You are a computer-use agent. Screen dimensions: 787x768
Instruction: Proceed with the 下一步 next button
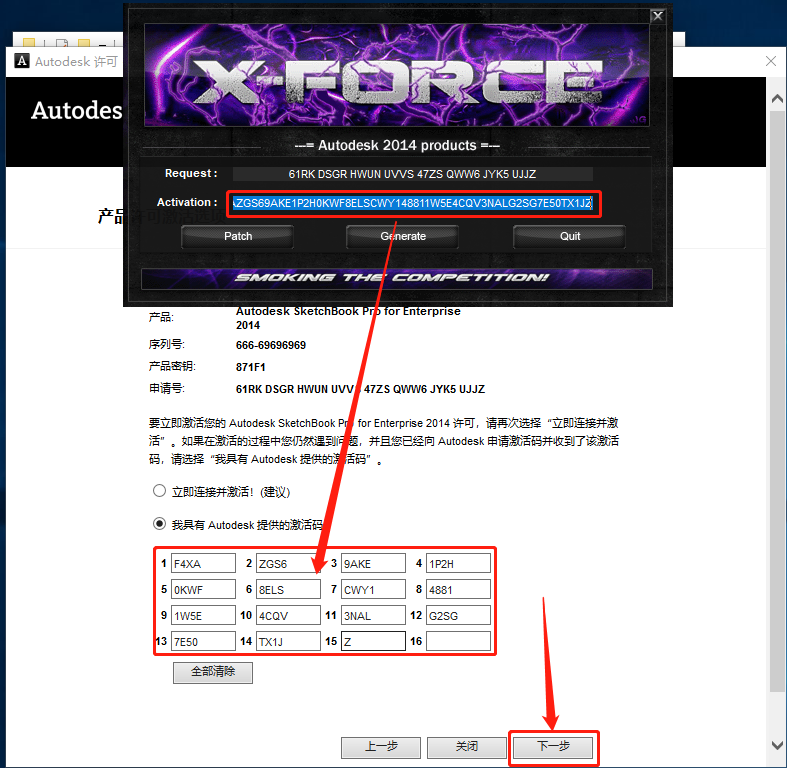(553, 747)
